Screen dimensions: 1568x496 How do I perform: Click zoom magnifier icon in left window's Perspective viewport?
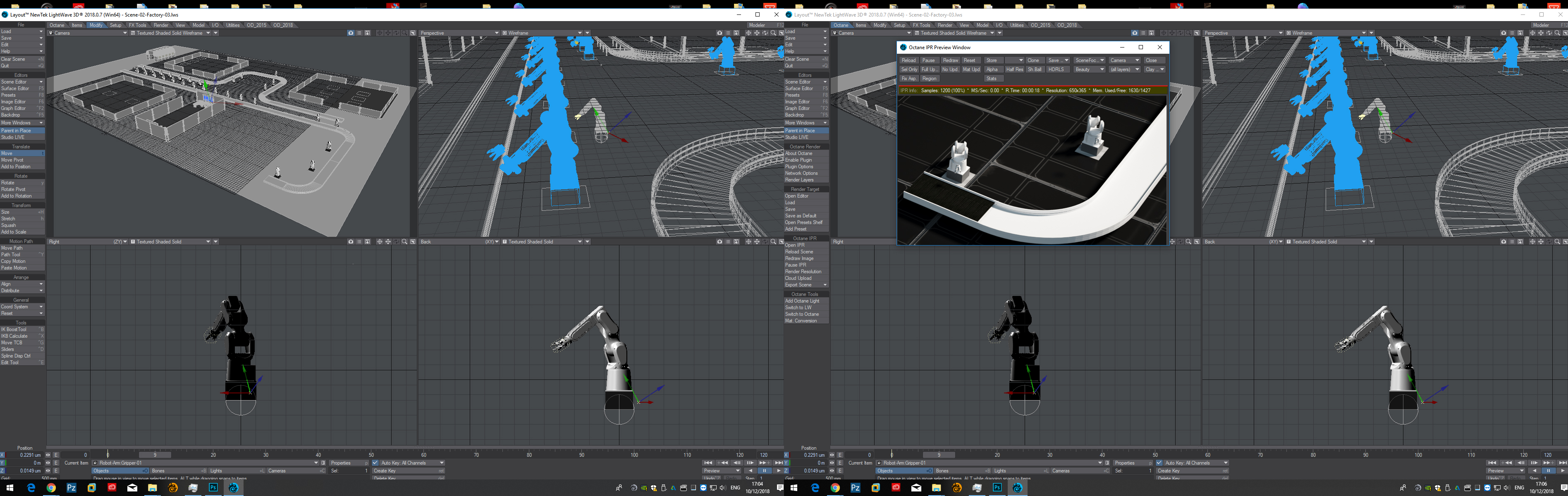tap(773, 33)
